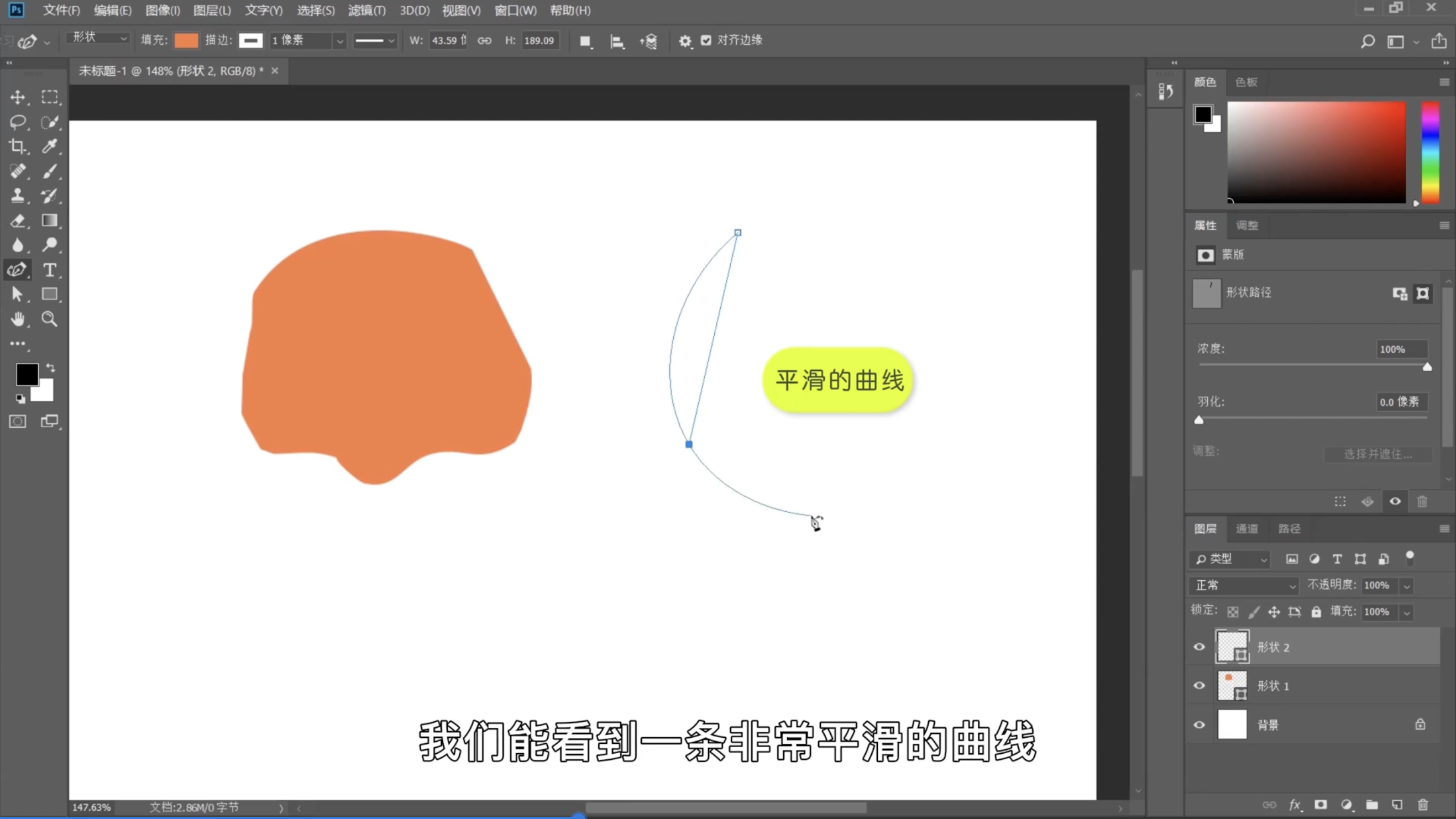1456x819 pixels.
Task: Select the Eraser tool
Action: 18,221
